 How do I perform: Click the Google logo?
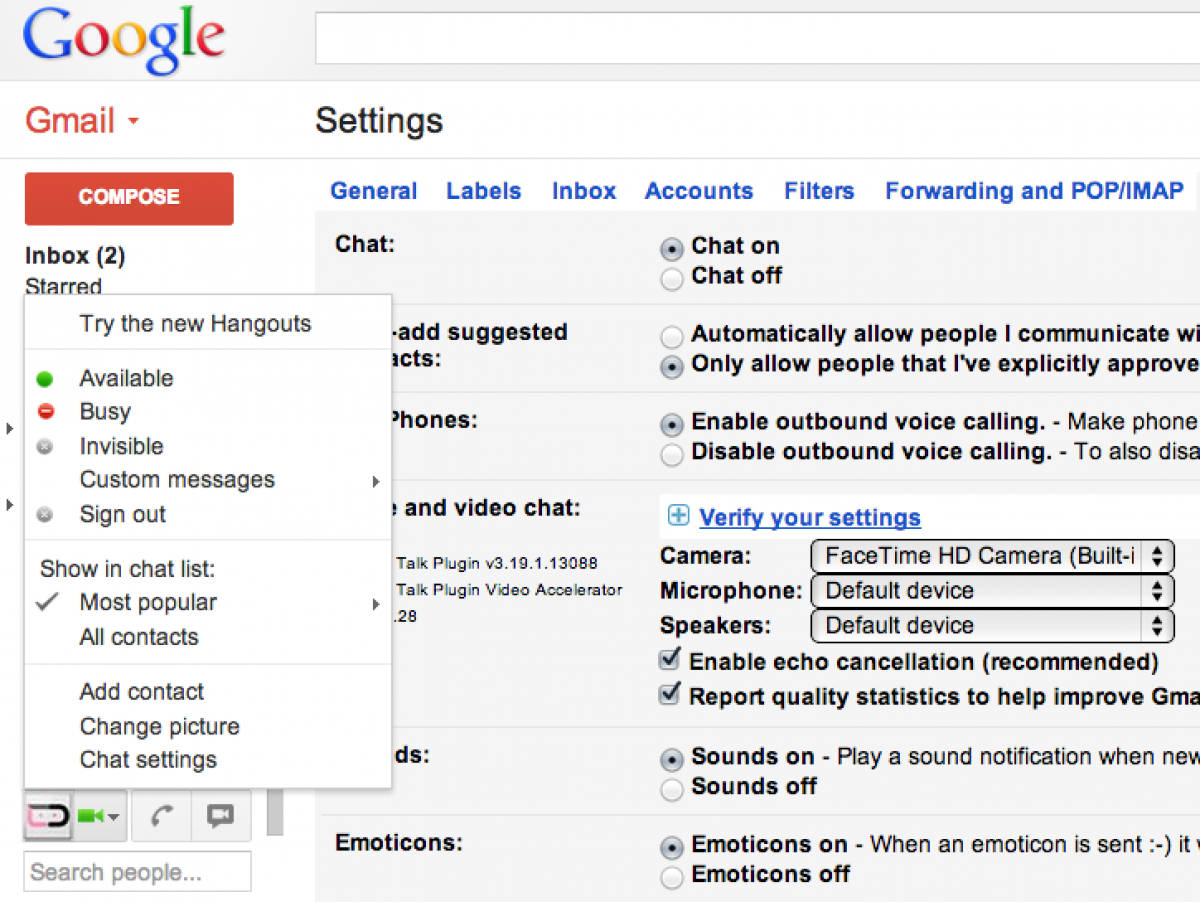(124, 41)
